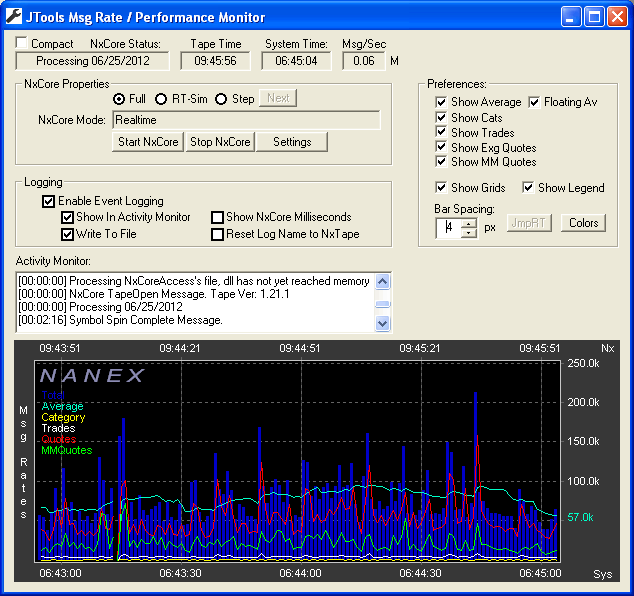Increase Bar Spacing with up arrow
Screen dimensions: 634x596
click(469, 224)
